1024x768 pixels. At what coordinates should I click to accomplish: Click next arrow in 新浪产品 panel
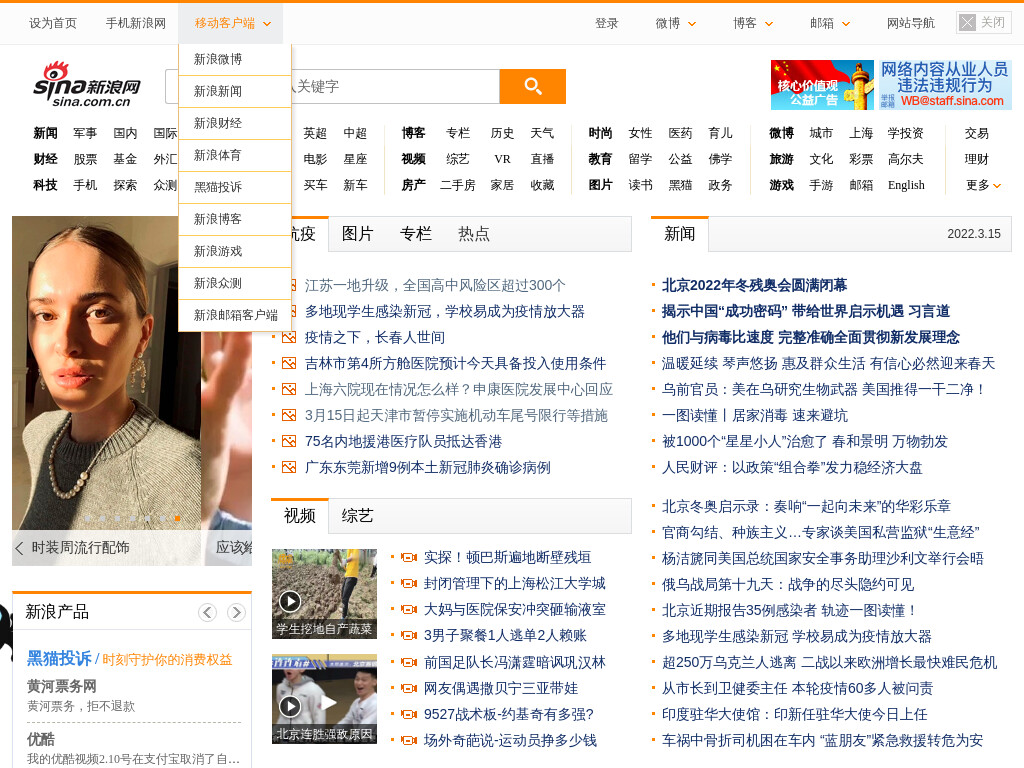tap(236, 612)
